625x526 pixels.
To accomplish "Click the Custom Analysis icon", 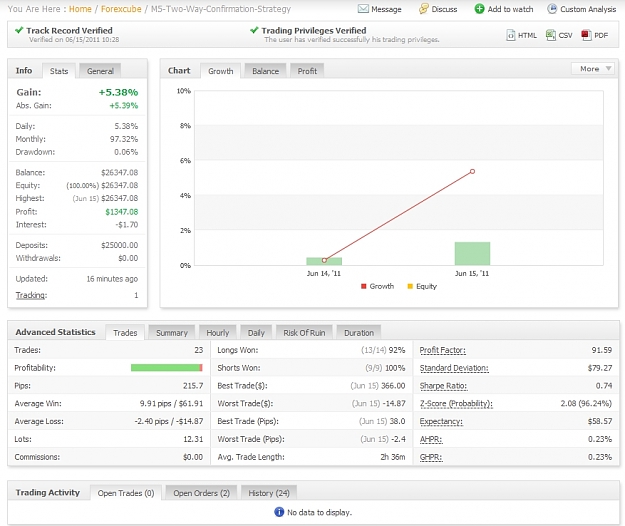I will click(552, 9).
